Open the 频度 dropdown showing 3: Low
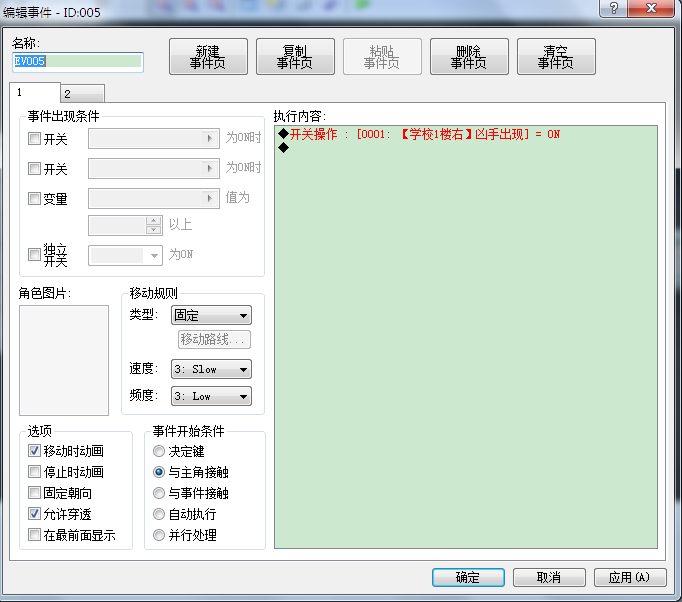The height and width of the screenshot is (602, 682). click(x=211, y=396)
